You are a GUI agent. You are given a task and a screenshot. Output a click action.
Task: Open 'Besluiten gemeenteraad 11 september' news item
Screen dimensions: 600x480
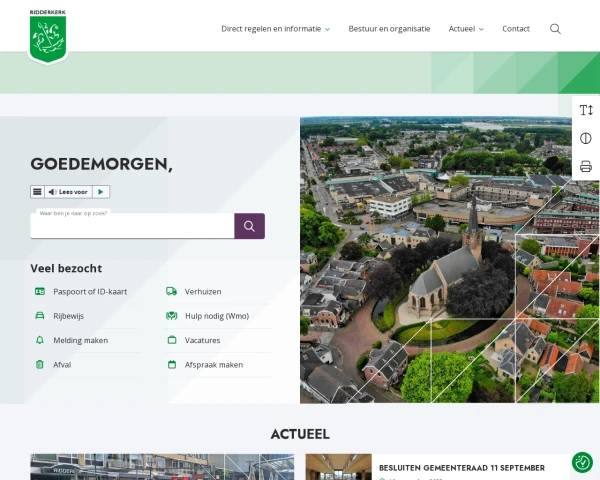click(461, 467)
